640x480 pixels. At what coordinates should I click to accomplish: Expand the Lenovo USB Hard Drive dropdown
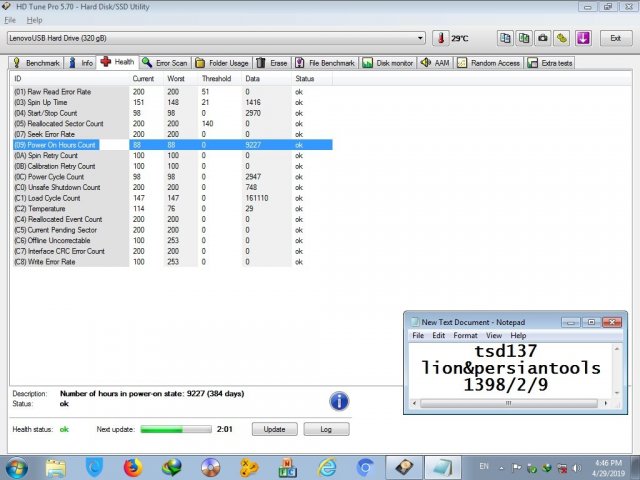tap(421, 38)
